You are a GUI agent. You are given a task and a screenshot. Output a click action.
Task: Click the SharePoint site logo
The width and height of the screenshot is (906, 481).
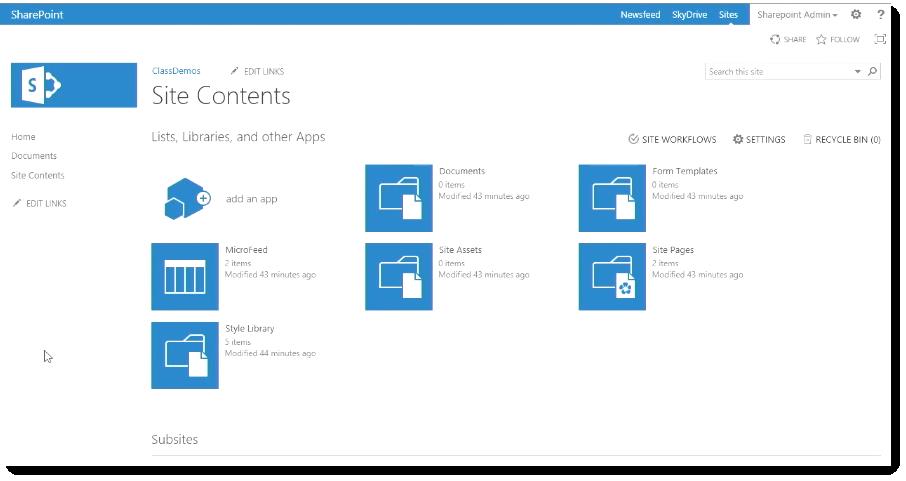click(x=74, y=85)
